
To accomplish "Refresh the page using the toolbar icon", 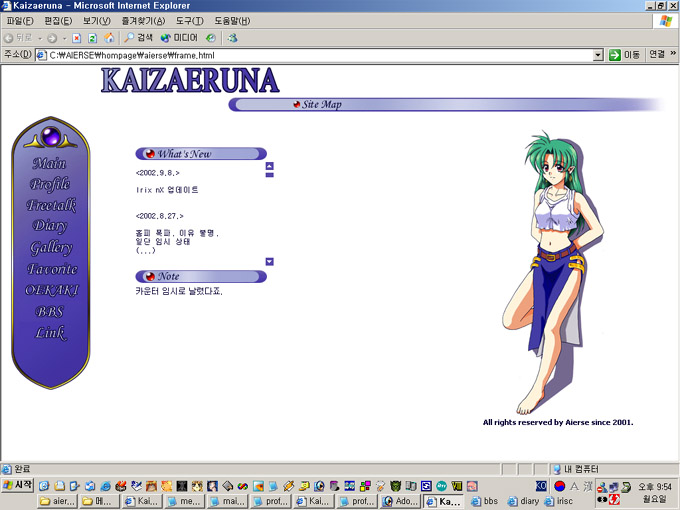I will tap(92, 38).
